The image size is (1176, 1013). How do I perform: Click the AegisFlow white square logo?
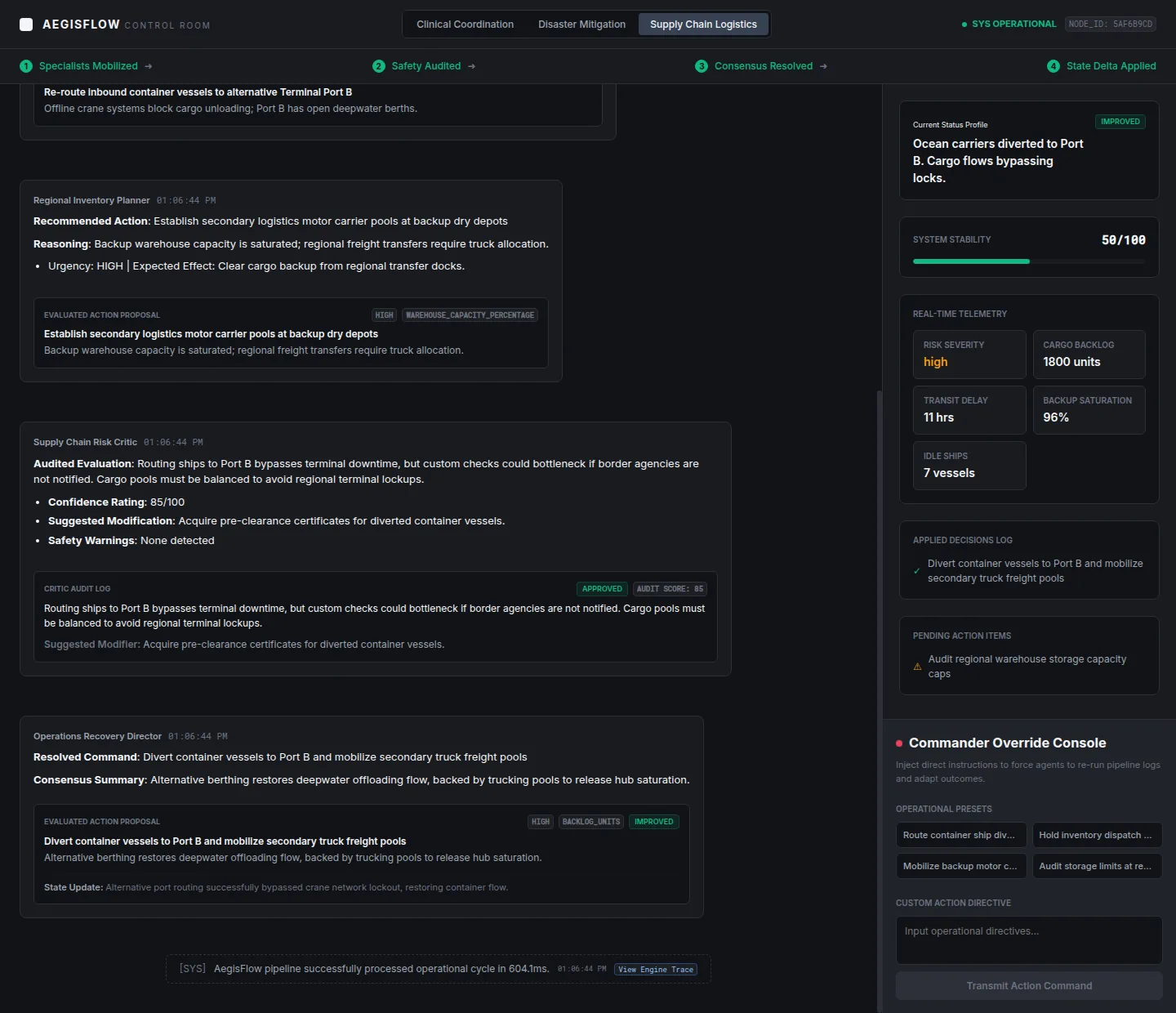tap(26, 25)
